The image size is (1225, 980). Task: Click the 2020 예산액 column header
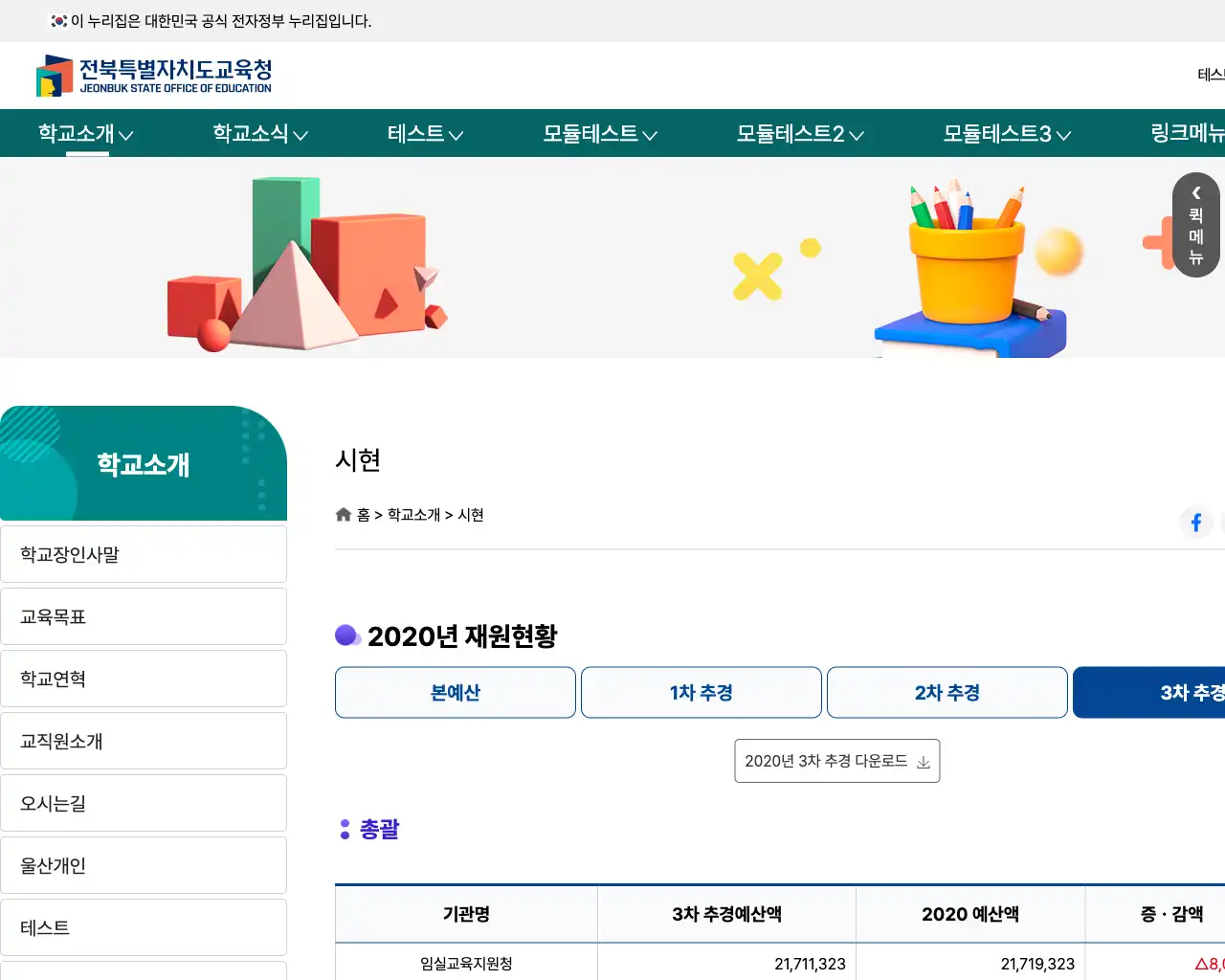coord(970,914)
